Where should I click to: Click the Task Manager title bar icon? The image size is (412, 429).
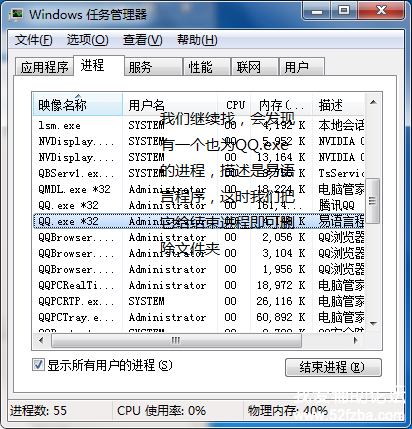coord(16,15)
